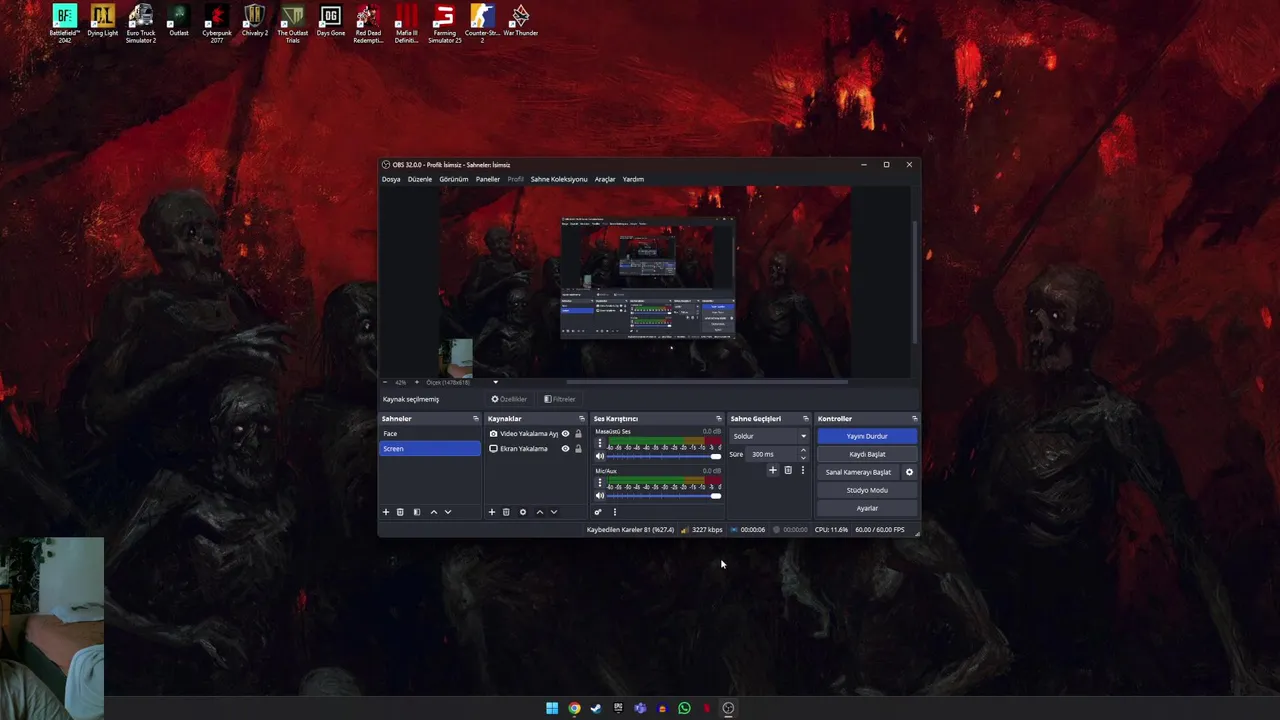Toggle lock on the Ekran Yakalama source
The image size is (1280, 720).
pos(578,449)
